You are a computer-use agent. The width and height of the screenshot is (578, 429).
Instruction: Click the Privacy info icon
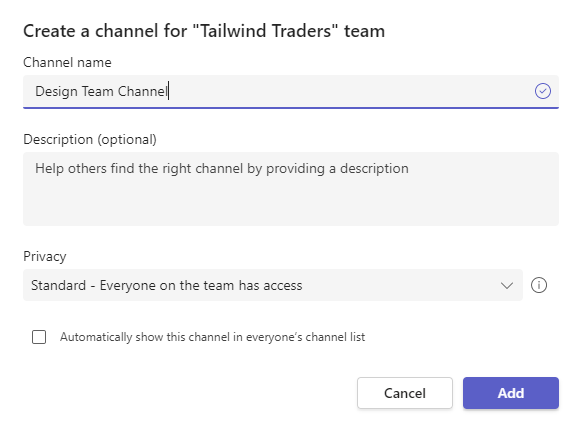[x=539, y=285]
